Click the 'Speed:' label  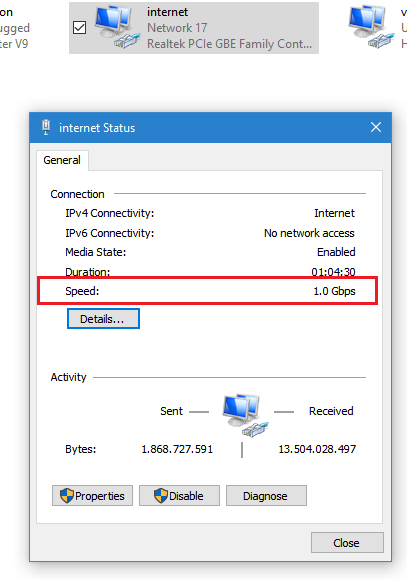tap(82, 291)
